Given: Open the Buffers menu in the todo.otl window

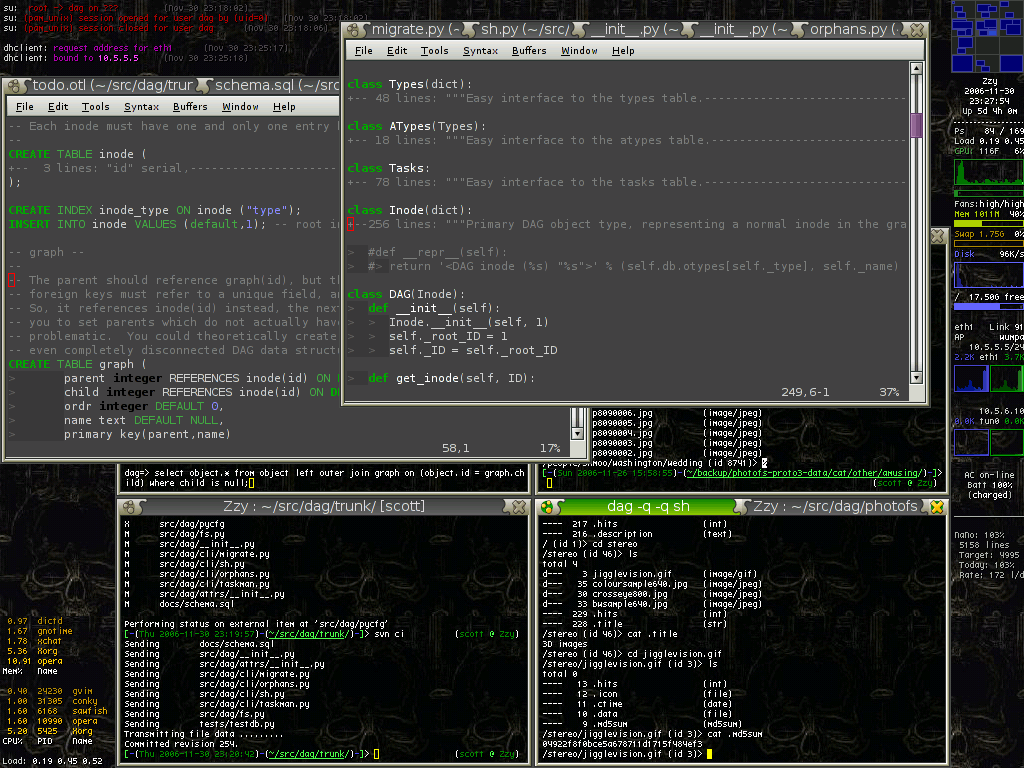Looking at the screenshot, I should pos(190,107).
